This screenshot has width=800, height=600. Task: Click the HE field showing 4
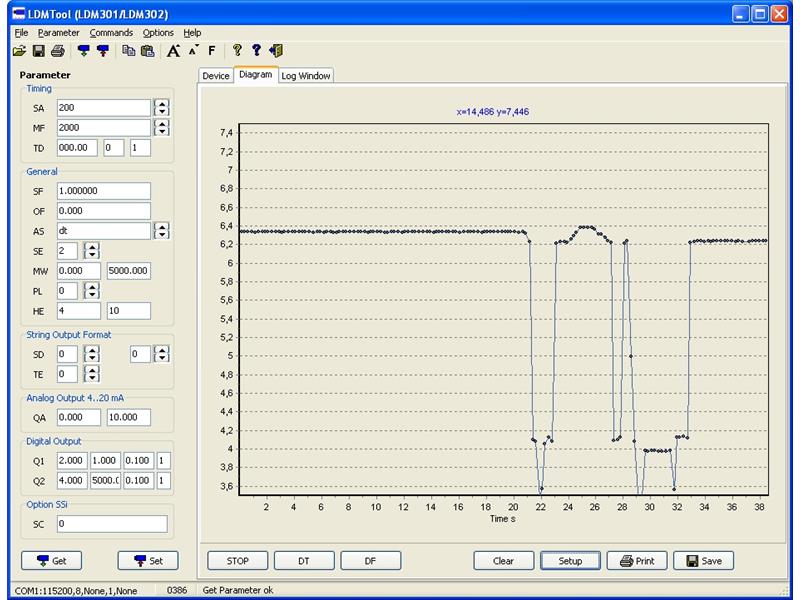coord(79,311)
